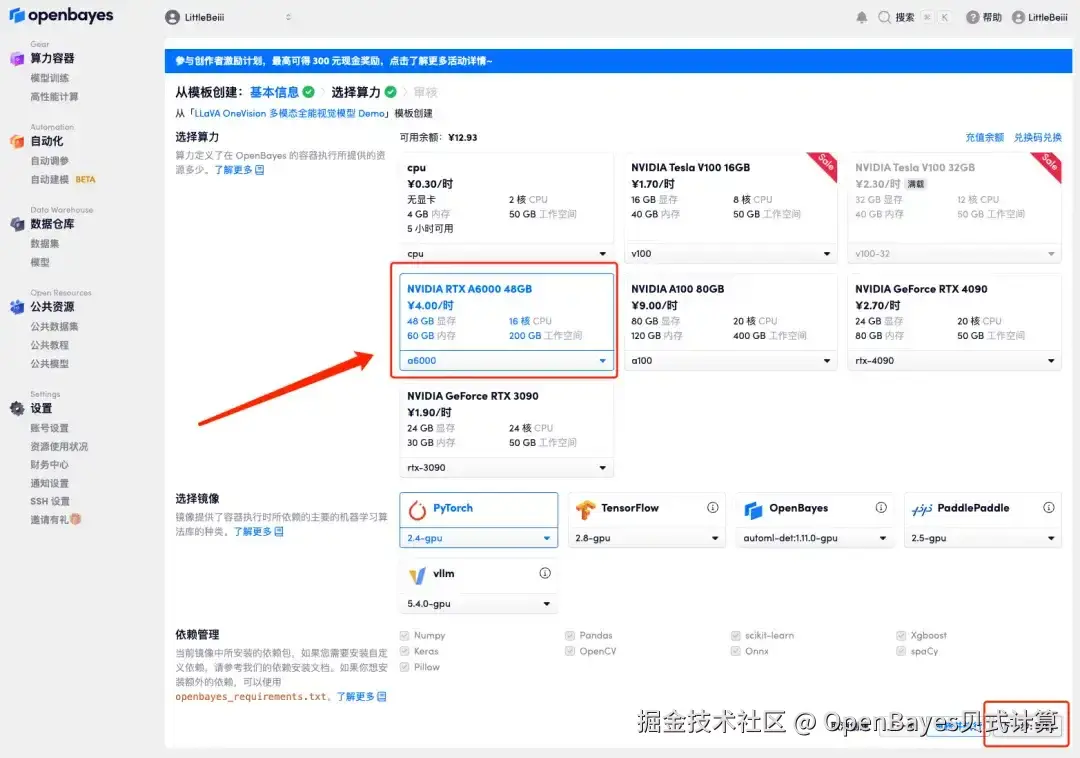Click the LittleBeiii avatar in top-left switcher

click(x=172, y=18)
